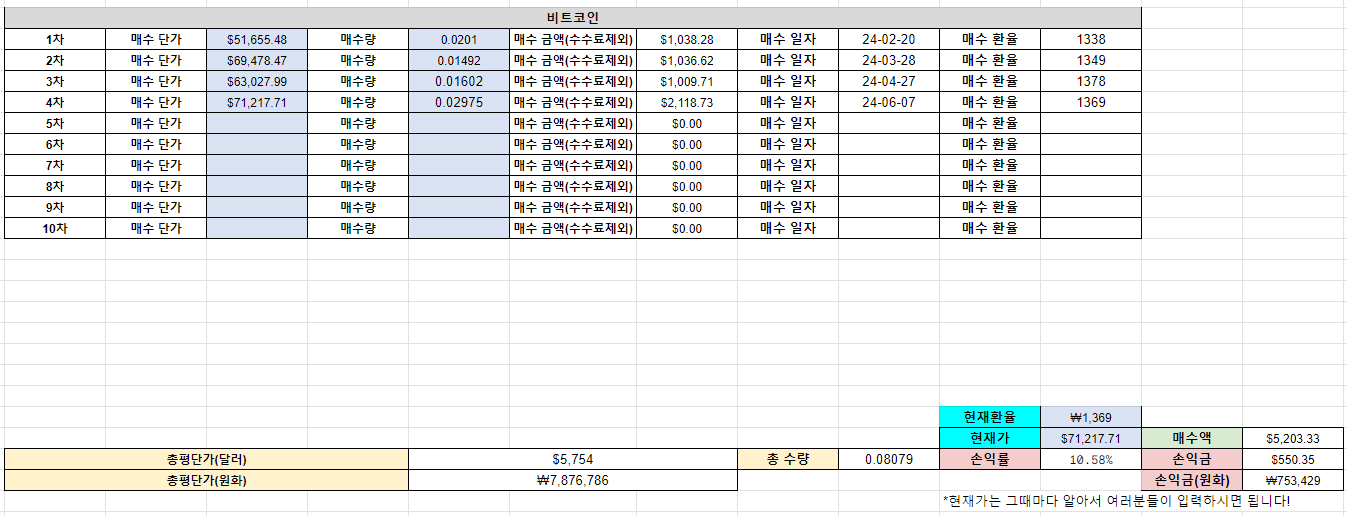1347x516 pixels.
Task: Click the 9차 row 매수 일자 label
Action: 788,207
